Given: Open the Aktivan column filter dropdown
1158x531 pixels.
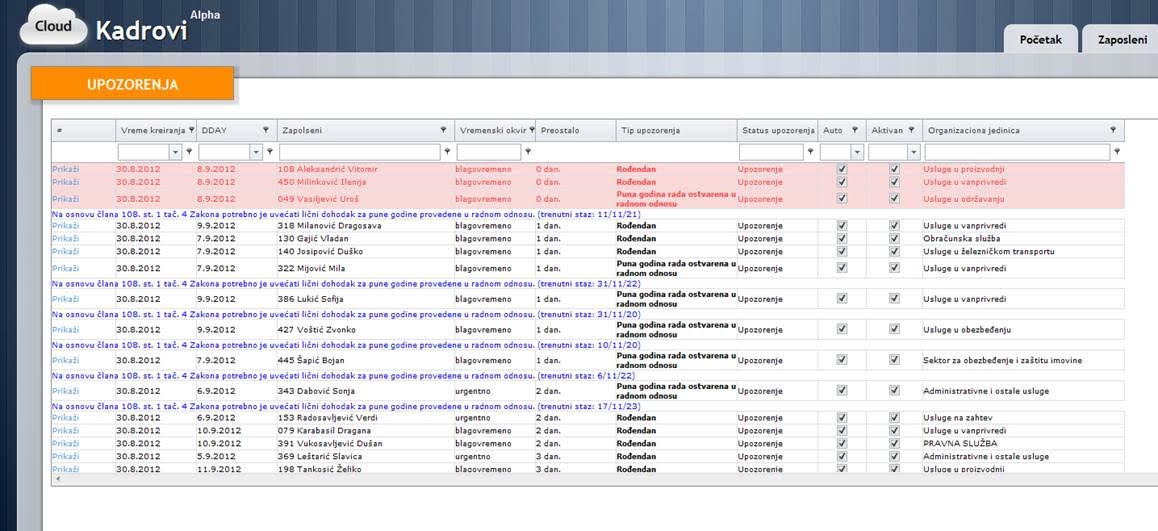Looking at the screenshot, I should pos(913,152).
